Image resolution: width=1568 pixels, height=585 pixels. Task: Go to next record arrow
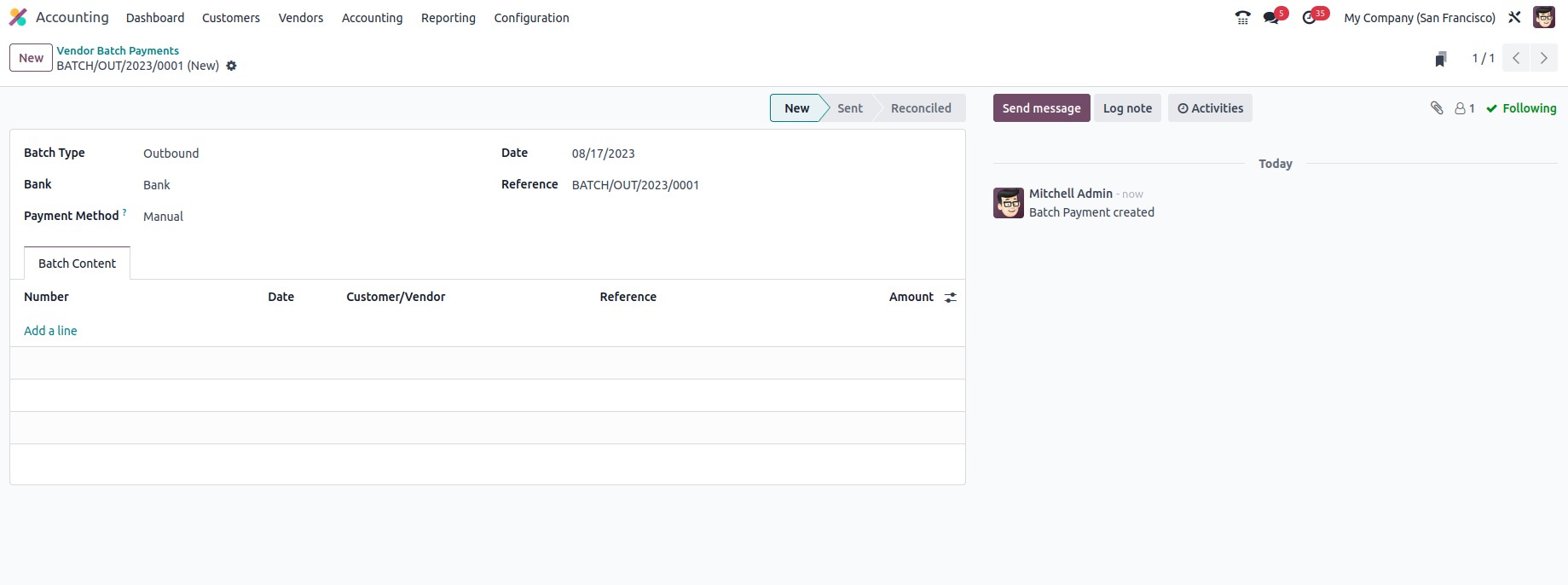point(1543,58)
